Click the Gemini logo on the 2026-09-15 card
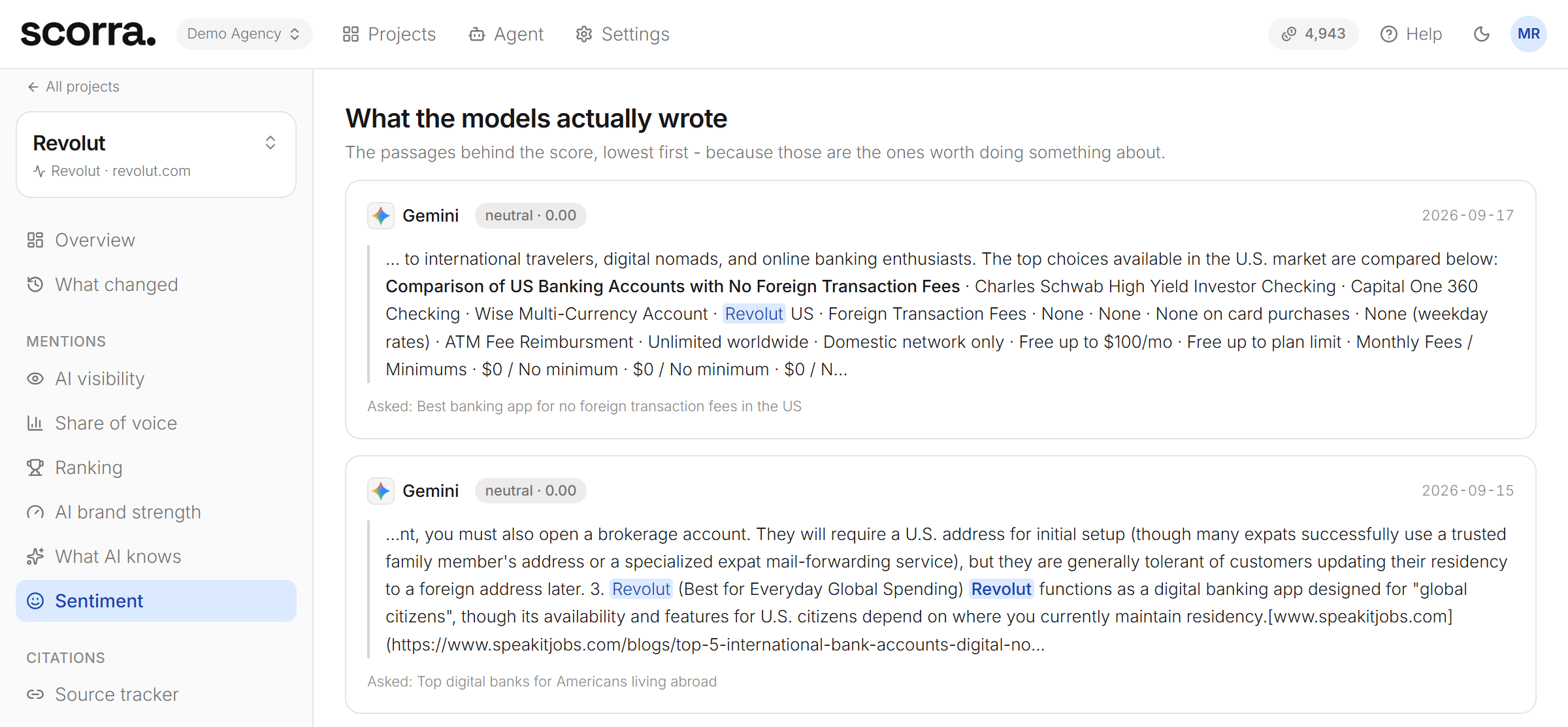The width and height of the screenshot is (1568, 727). [x=381, y=491]
